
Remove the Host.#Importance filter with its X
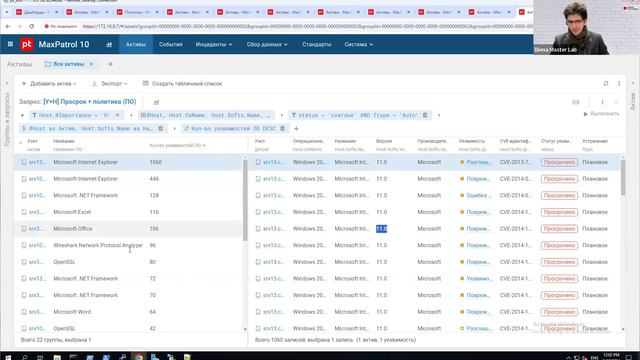118,115
